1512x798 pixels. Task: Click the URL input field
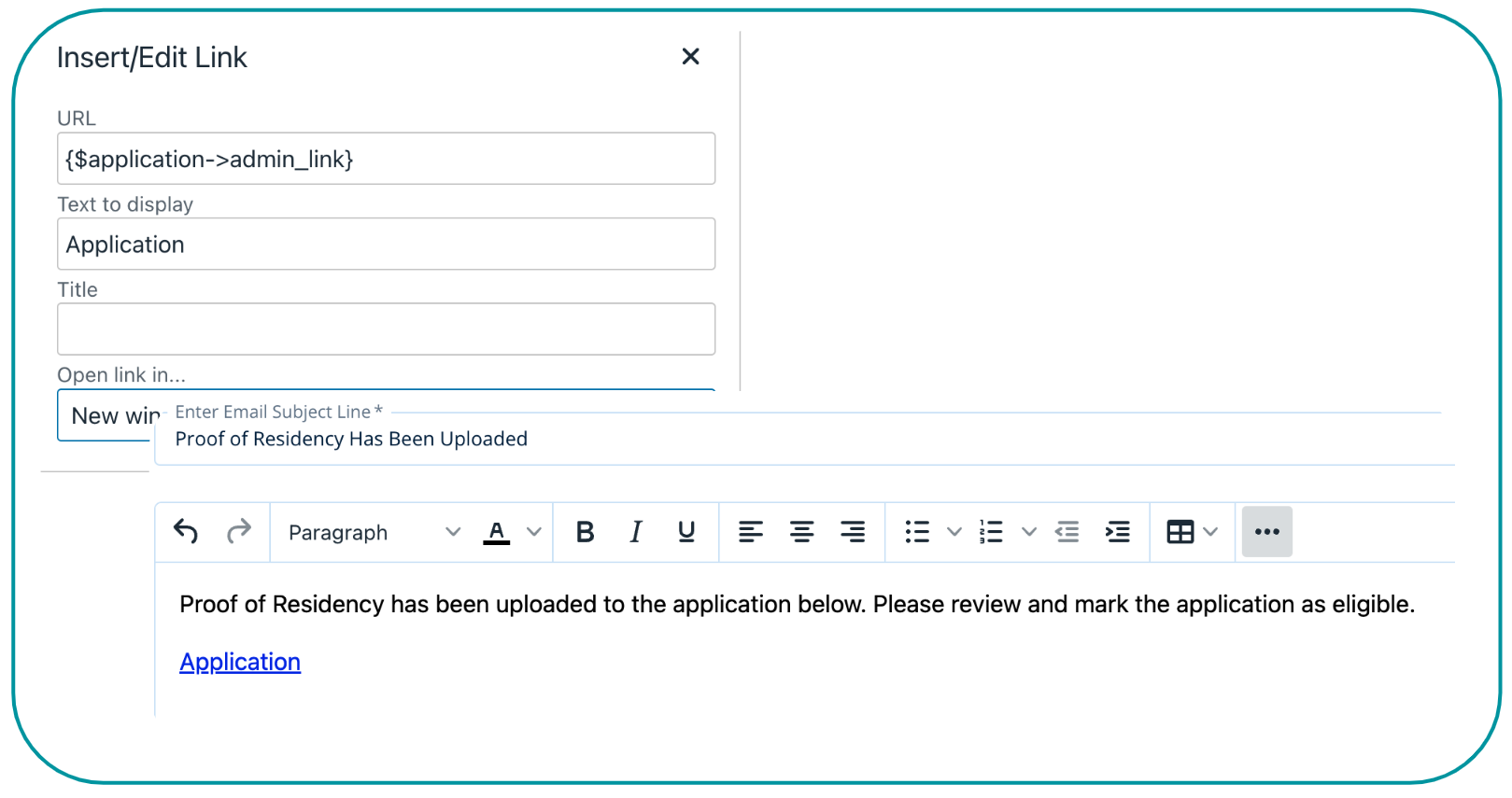pos(386,159)
